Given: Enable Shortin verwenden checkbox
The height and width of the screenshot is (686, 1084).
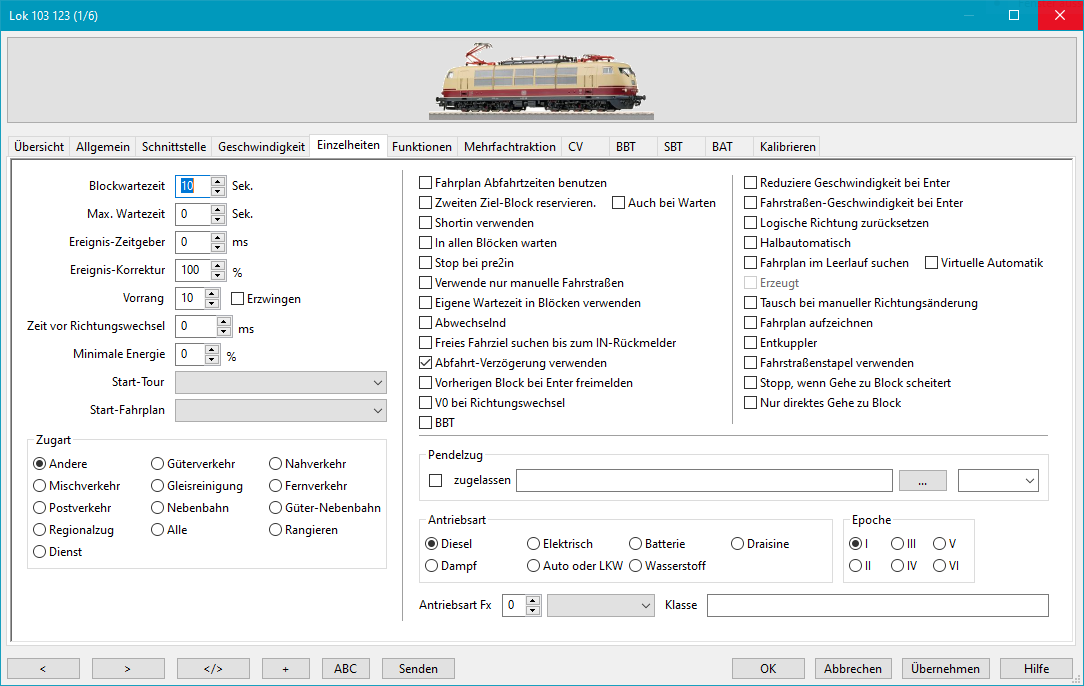Looking at the screenshot, I should (x=426, y=223).
